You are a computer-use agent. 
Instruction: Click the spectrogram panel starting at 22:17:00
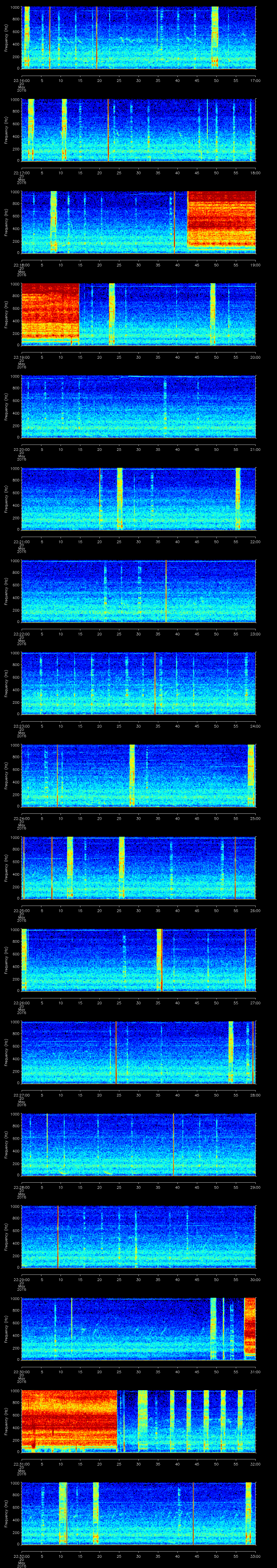coord(139,130)
